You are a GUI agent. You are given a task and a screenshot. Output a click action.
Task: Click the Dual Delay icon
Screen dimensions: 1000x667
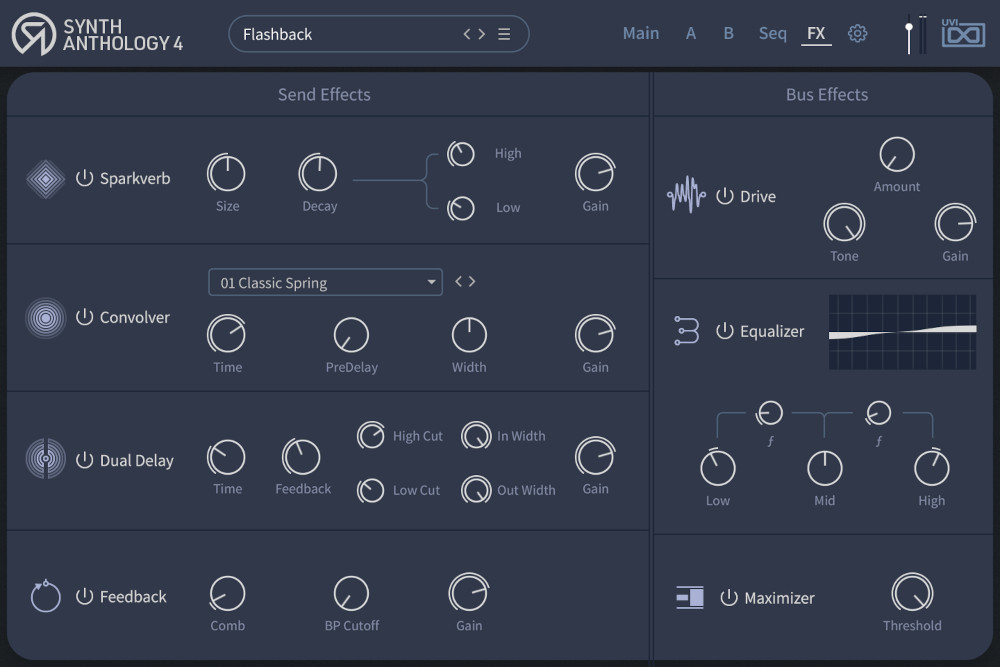pyautogui.click(x=45, y=460)
